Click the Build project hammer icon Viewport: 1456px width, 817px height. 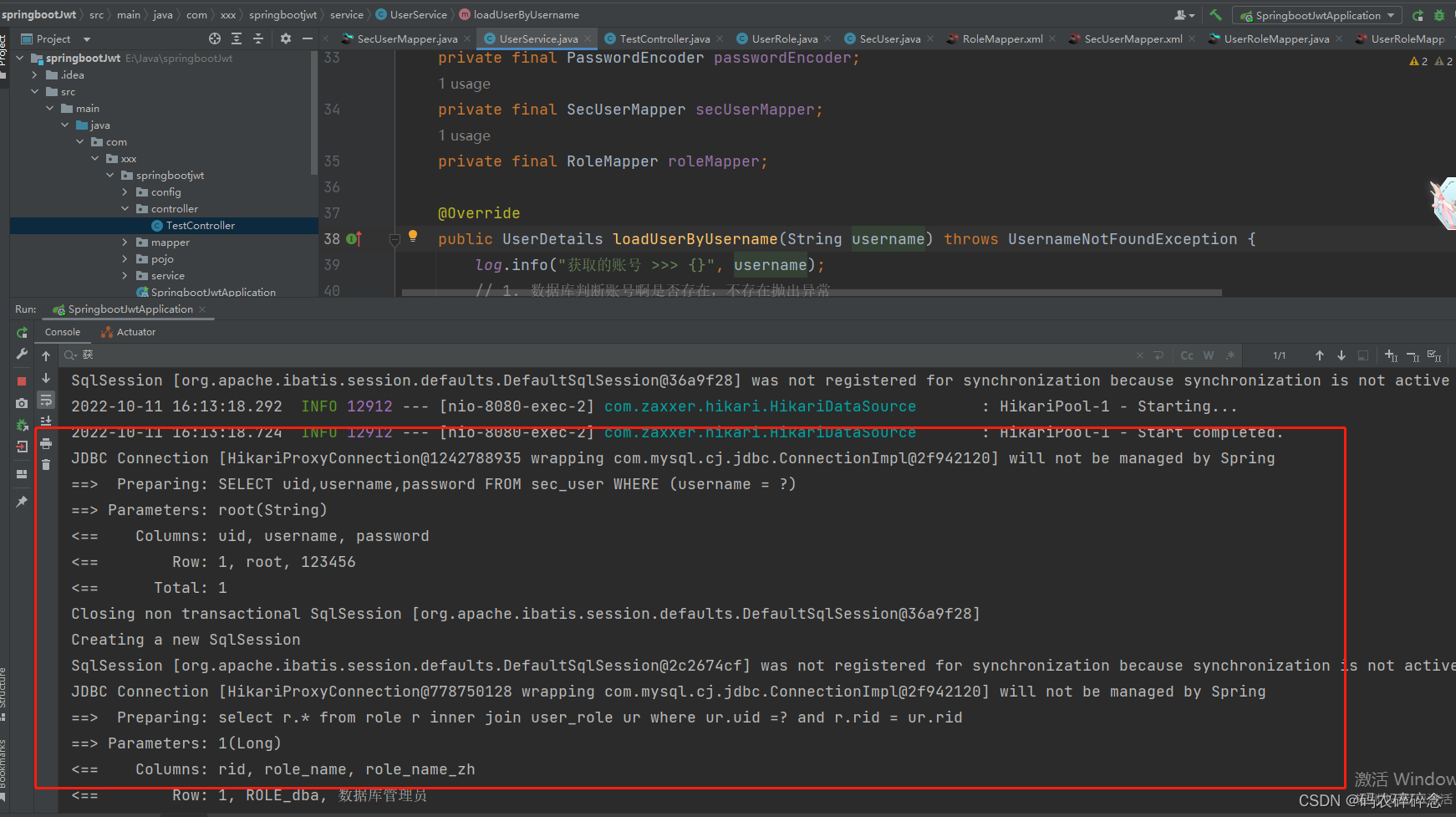(1215, 15)
